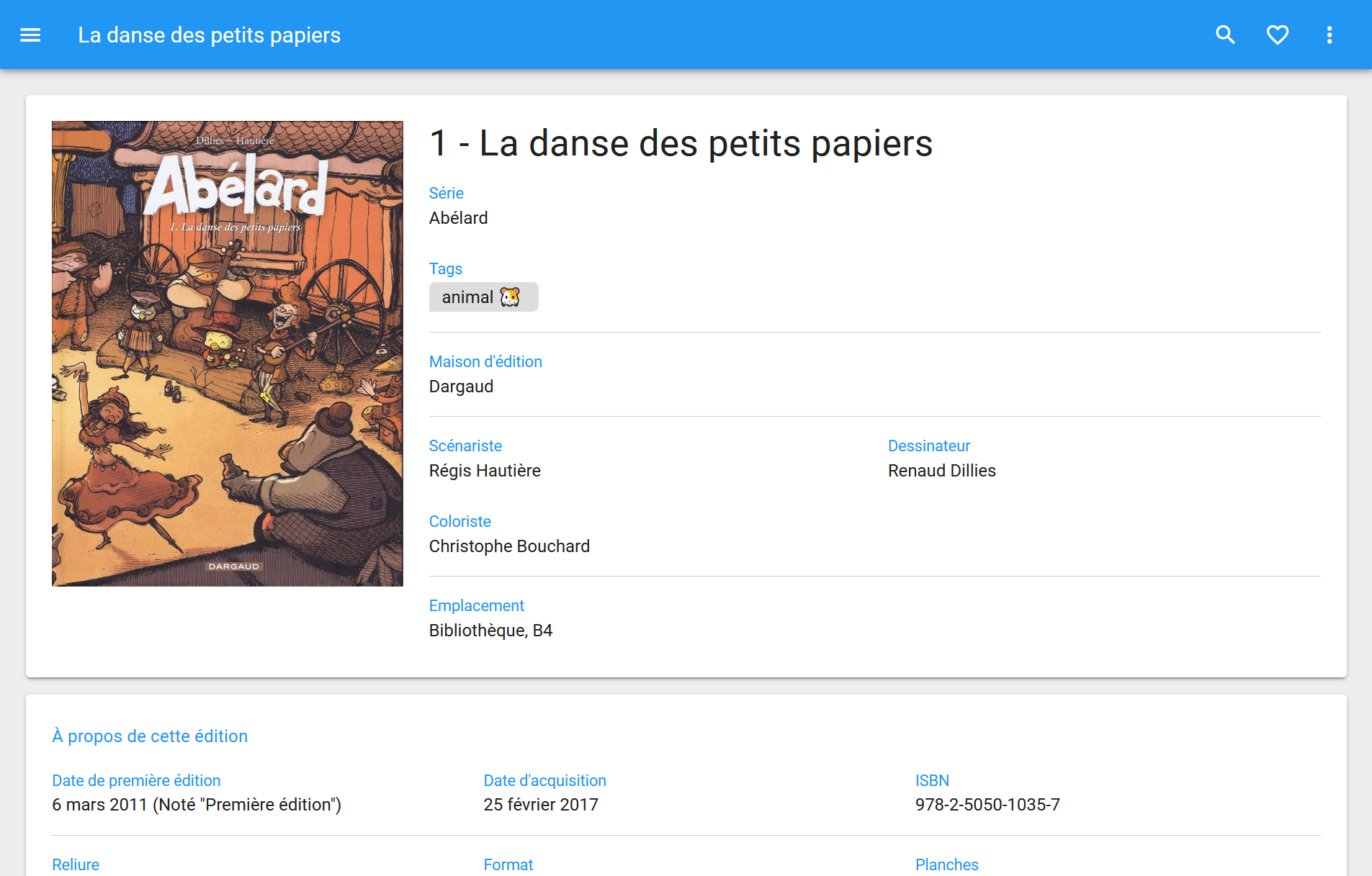Screen dimensions: 1372x876
Task: Select the animal tag chip
Action: (x=483, y=297)
